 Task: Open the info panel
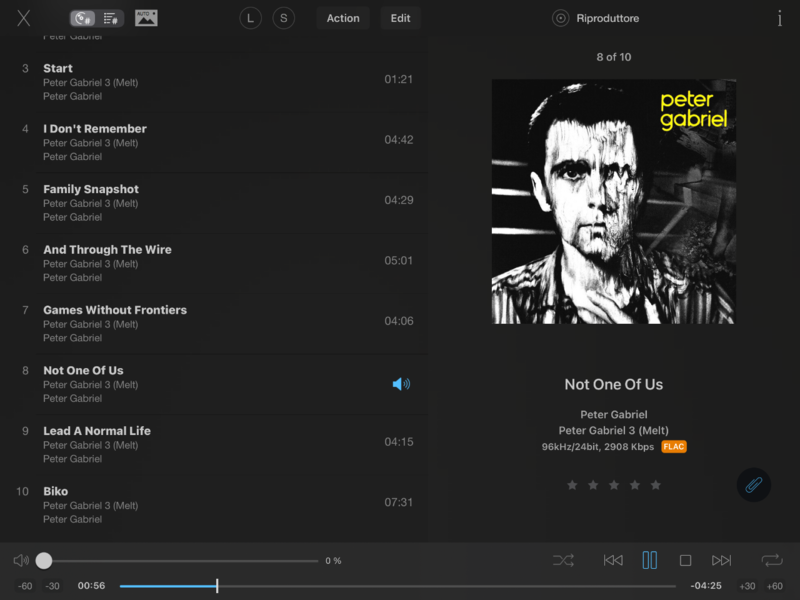[x=779, y=18]
